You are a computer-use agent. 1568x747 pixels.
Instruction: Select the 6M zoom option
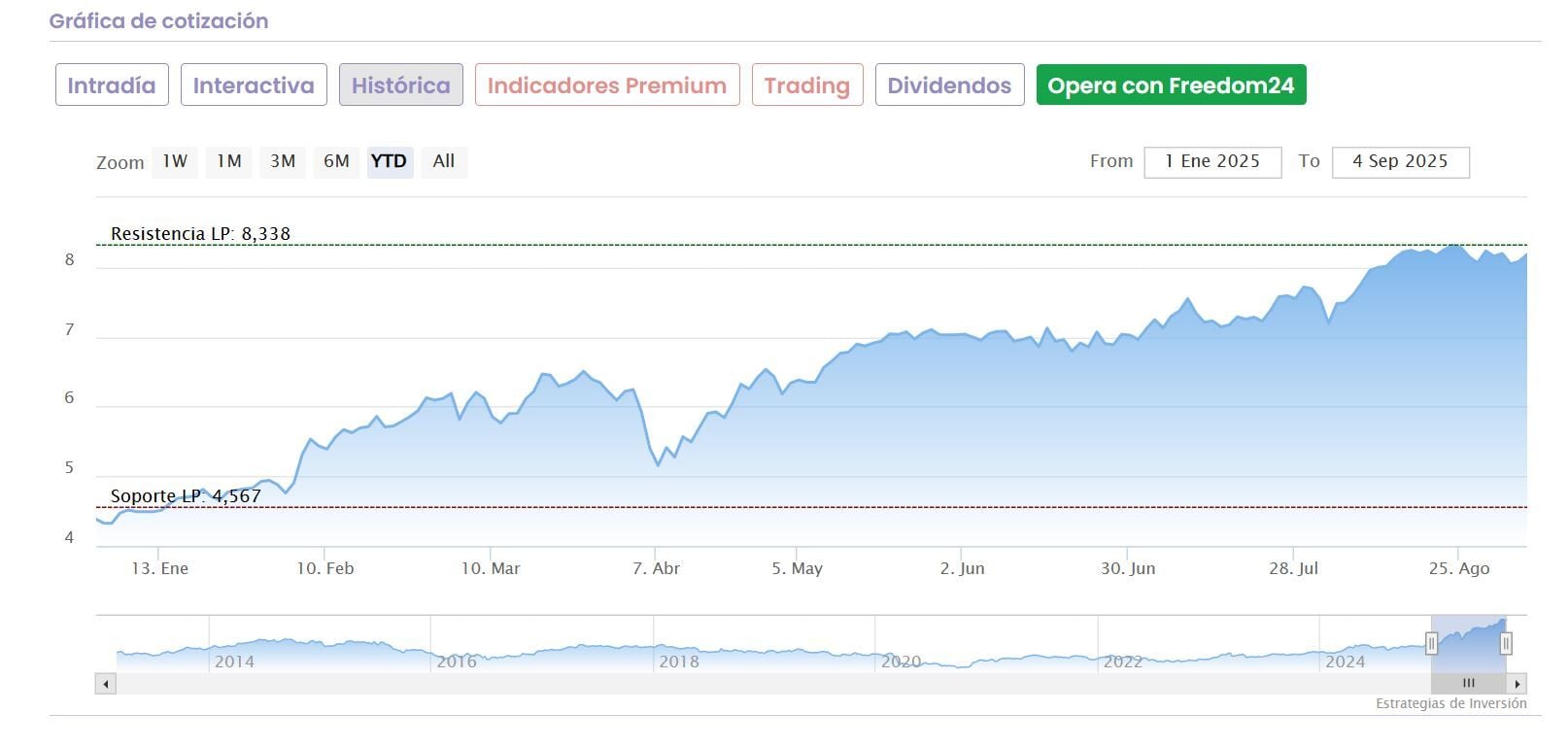pos(336,161)
